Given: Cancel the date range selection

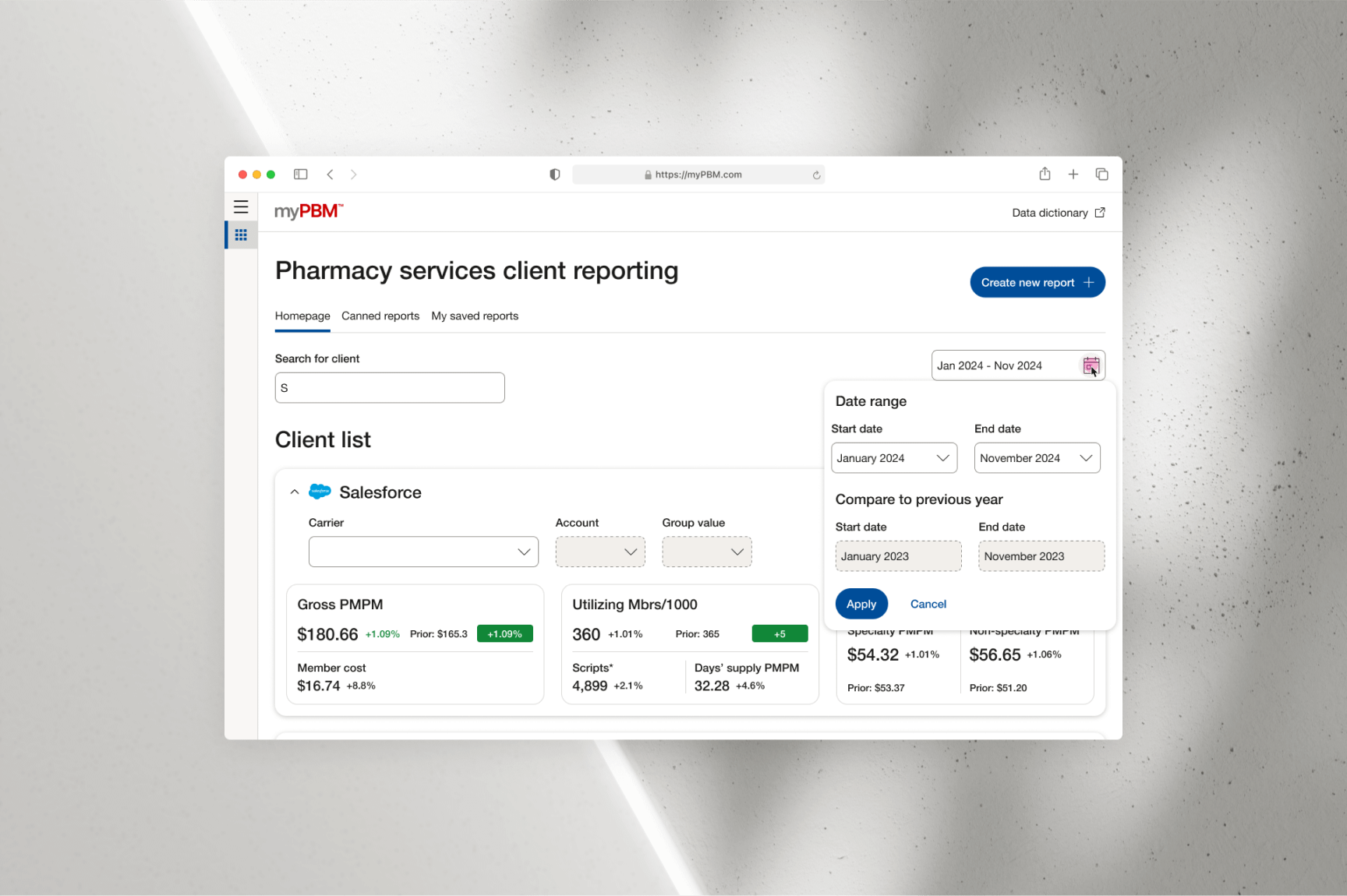Looking at the screenshot, I should click(928, 605).
